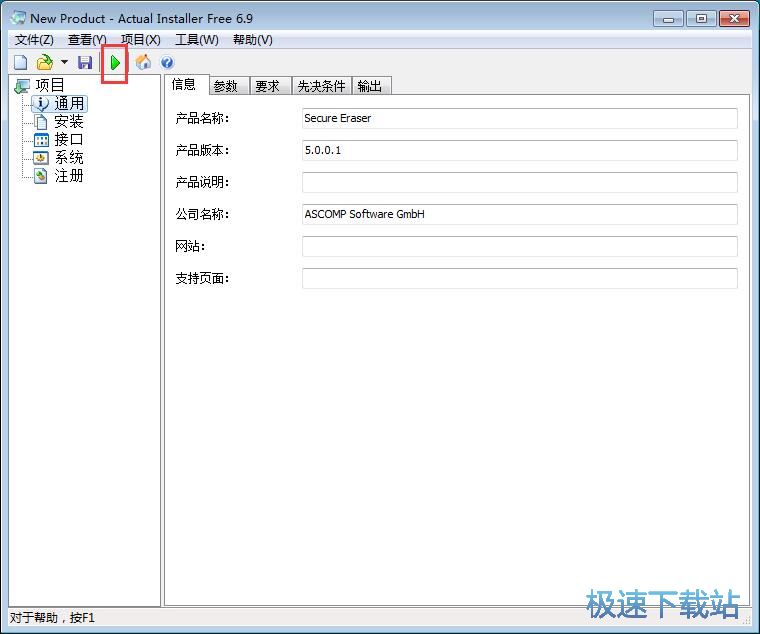Click the empty 网站 input field
Viewport: 760px width, 634px height.
(x=520, y=246)
